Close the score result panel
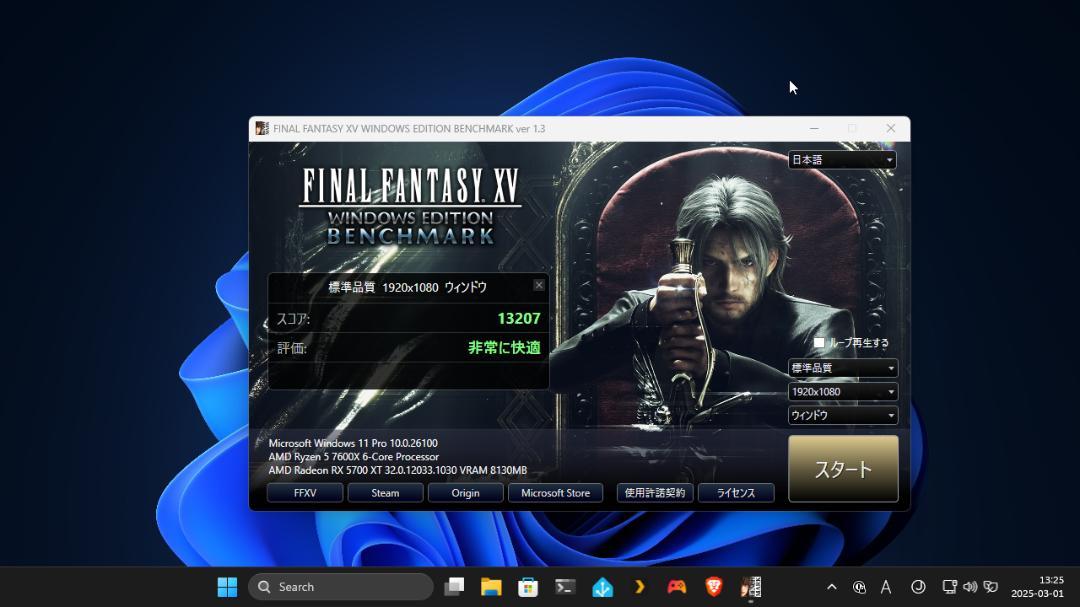 [539, 285]
